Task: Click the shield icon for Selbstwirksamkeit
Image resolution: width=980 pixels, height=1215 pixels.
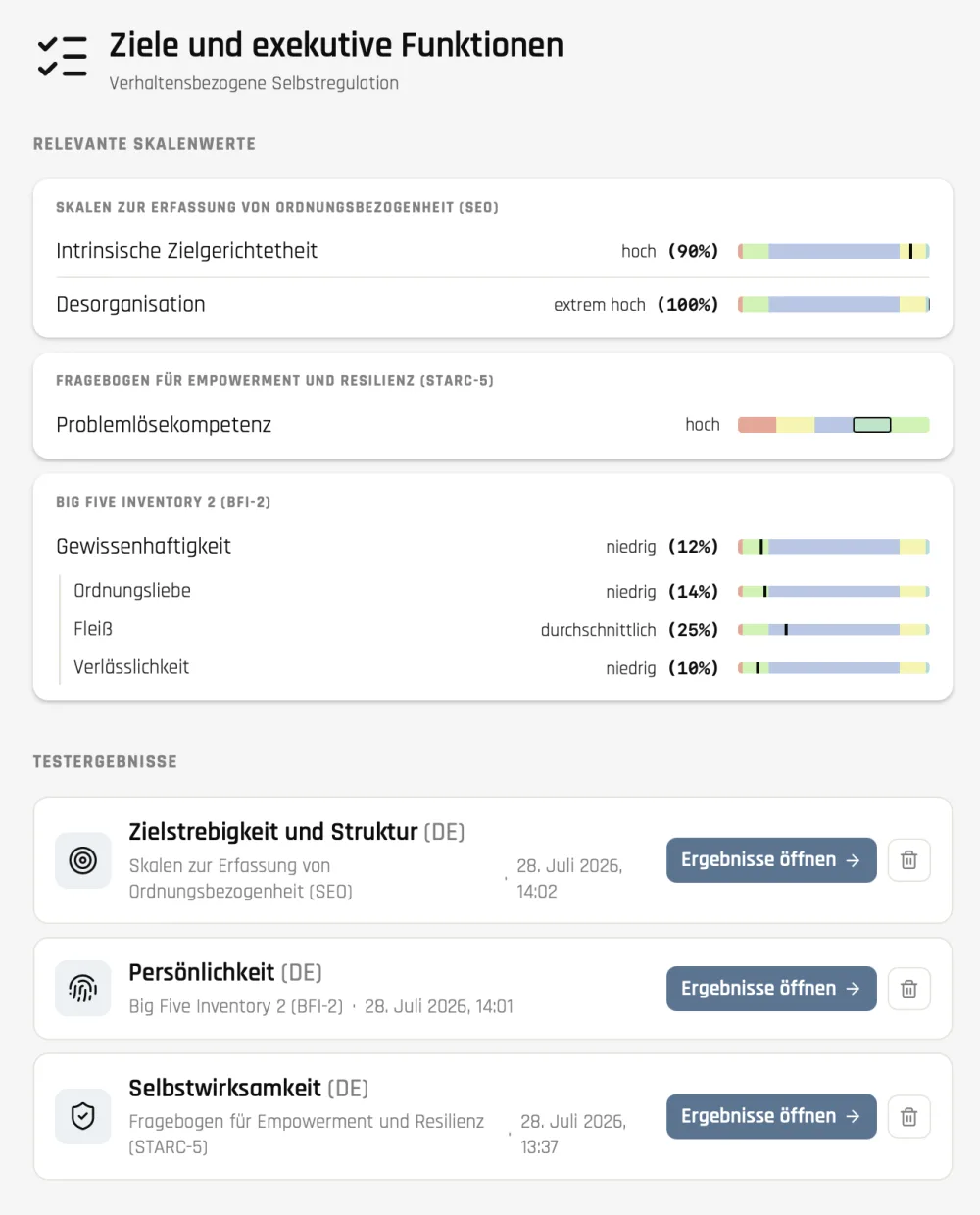Action: point(83,1116)
